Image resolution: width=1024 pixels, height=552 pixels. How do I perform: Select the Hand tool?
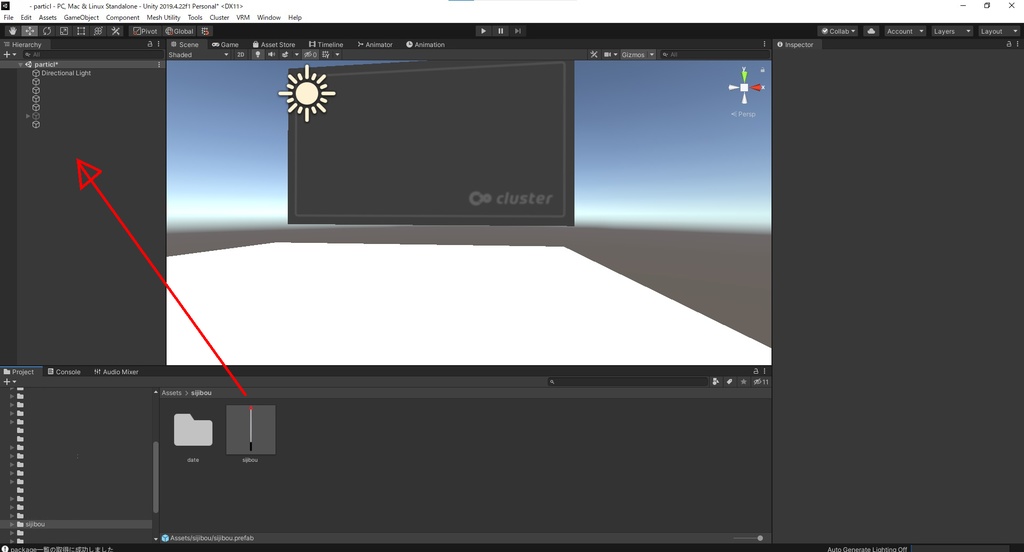12,31
